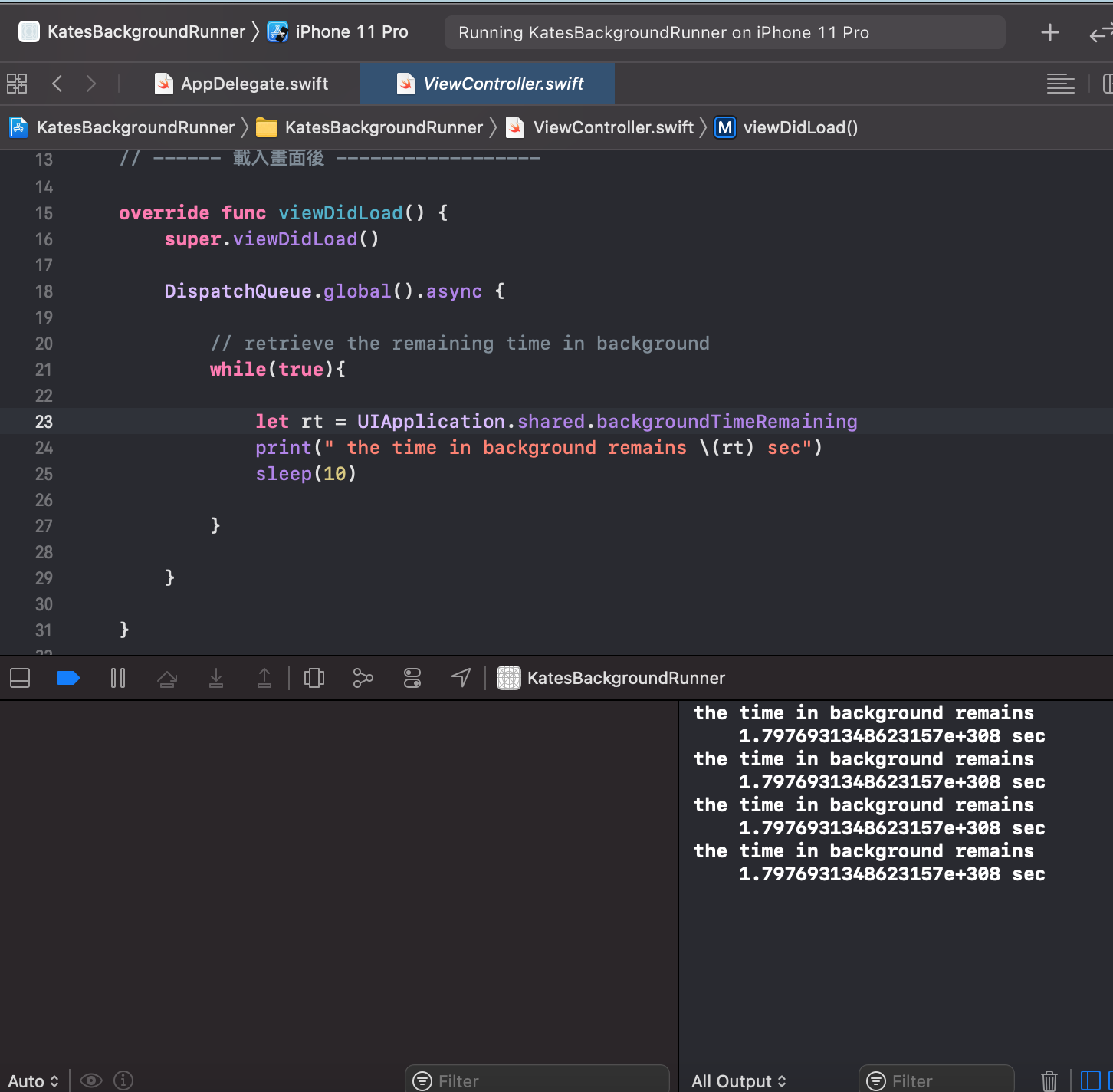Image resolution: width=1113 pixels, height=1092 pixels.
Task: Clear console output with trash icon
Action: (1049, 1080)
